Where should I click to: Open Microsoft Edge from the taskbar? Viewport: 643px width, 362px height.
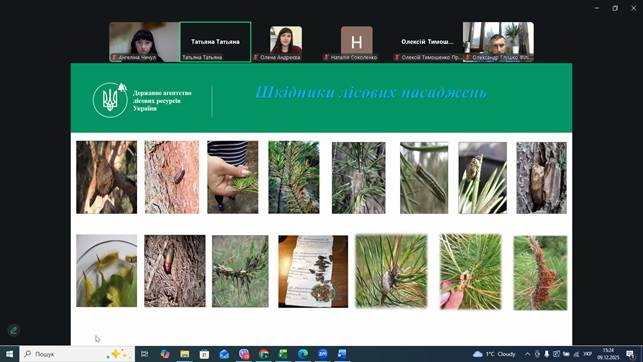click(303, 354)
